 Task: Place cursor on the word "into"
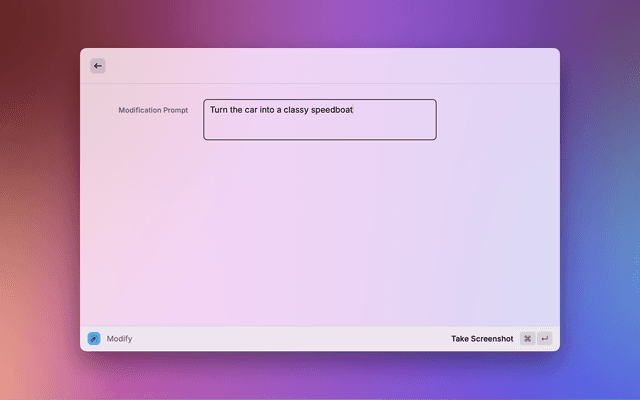pyautogui.click(x=270, y=109)
